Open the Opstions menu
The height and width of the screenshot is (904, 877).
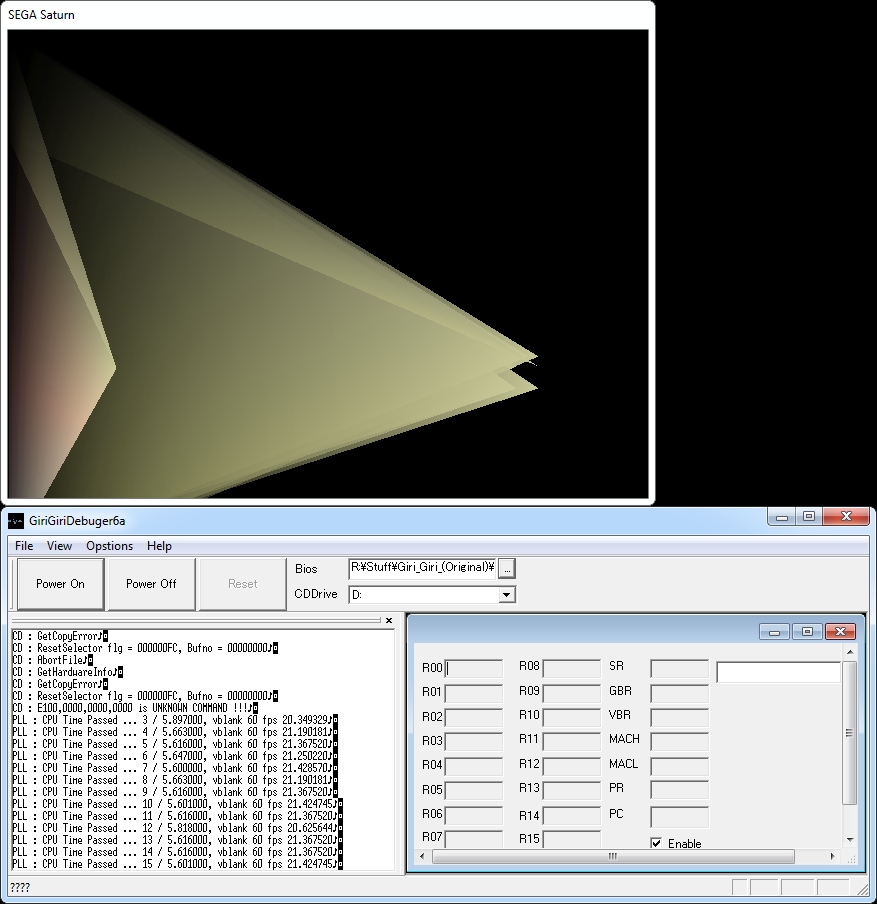(x=110, y=546)
